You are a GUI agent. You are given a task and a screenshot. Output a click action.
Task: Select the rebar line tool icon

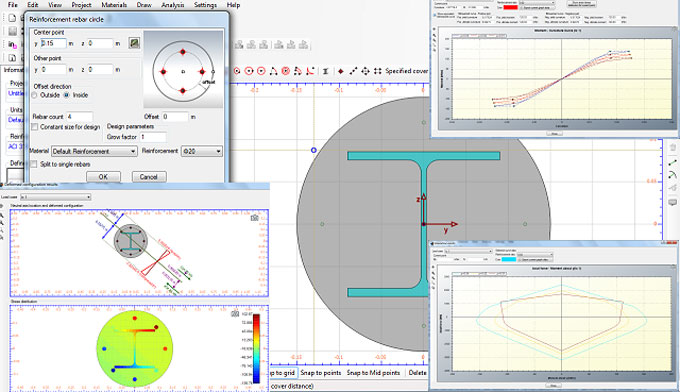pos(353,71)
